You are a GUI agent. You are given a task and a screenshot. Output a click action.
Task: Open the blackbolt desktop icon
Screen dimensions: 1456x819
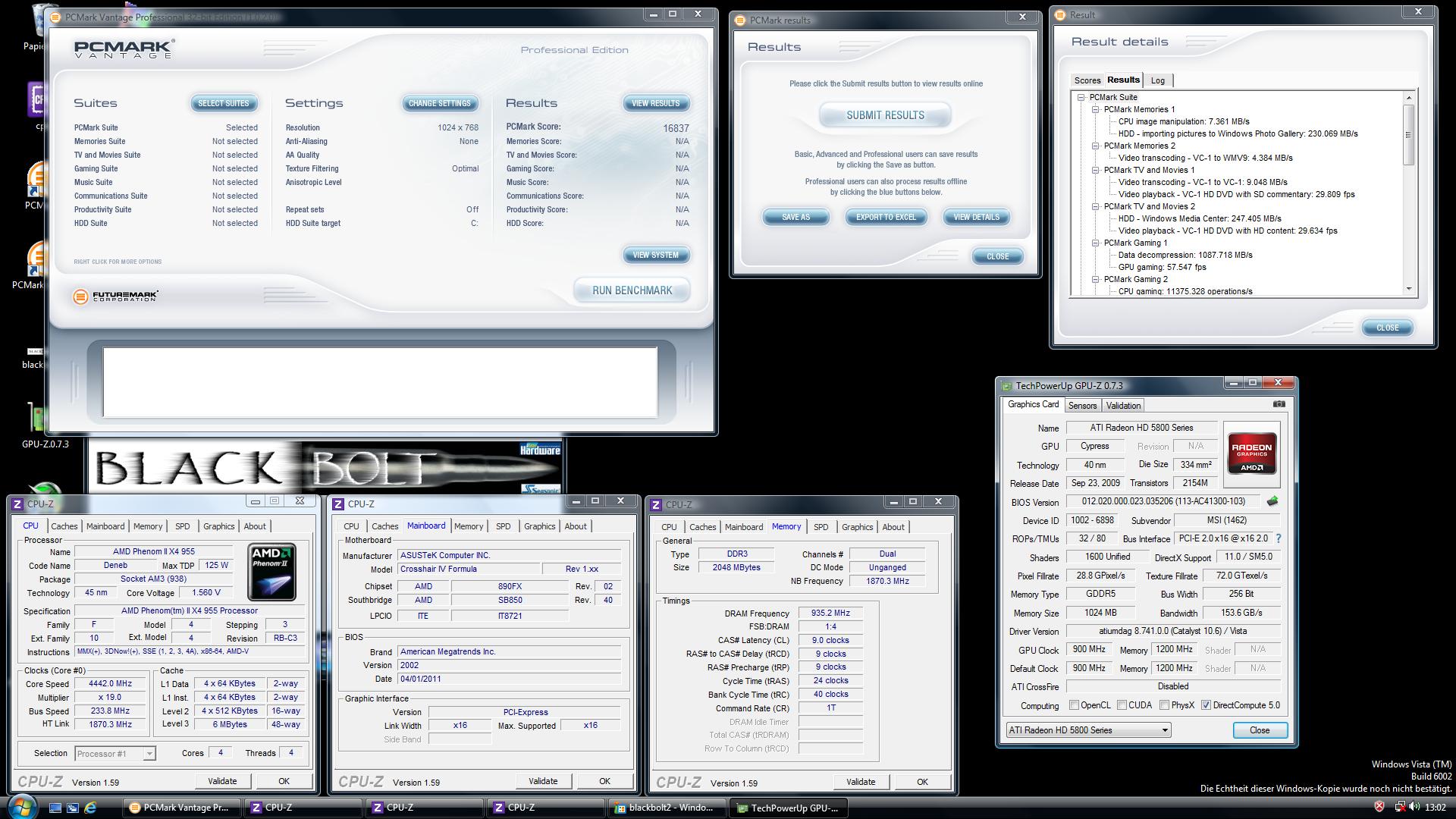(34, 356)
